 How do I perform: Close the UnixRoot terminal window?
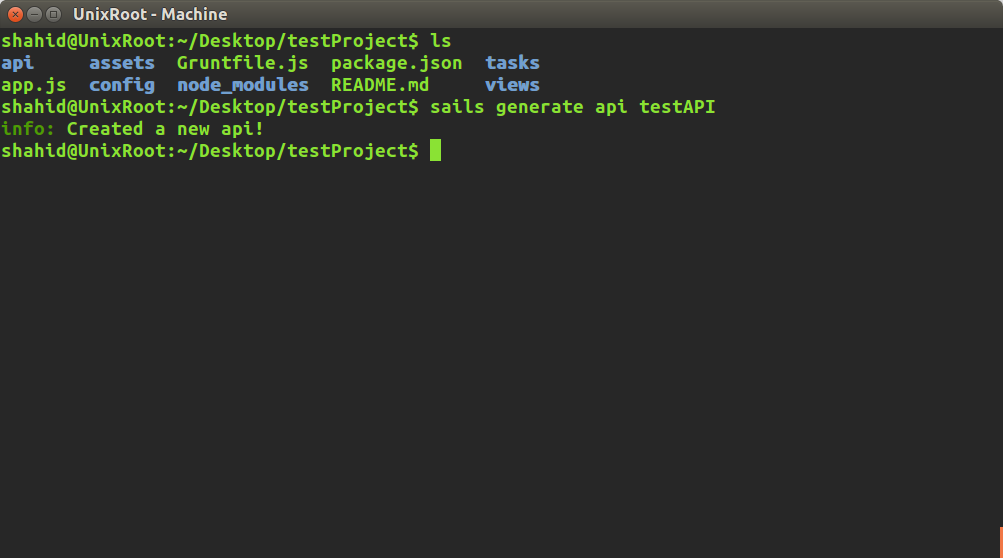click(15, 14)
